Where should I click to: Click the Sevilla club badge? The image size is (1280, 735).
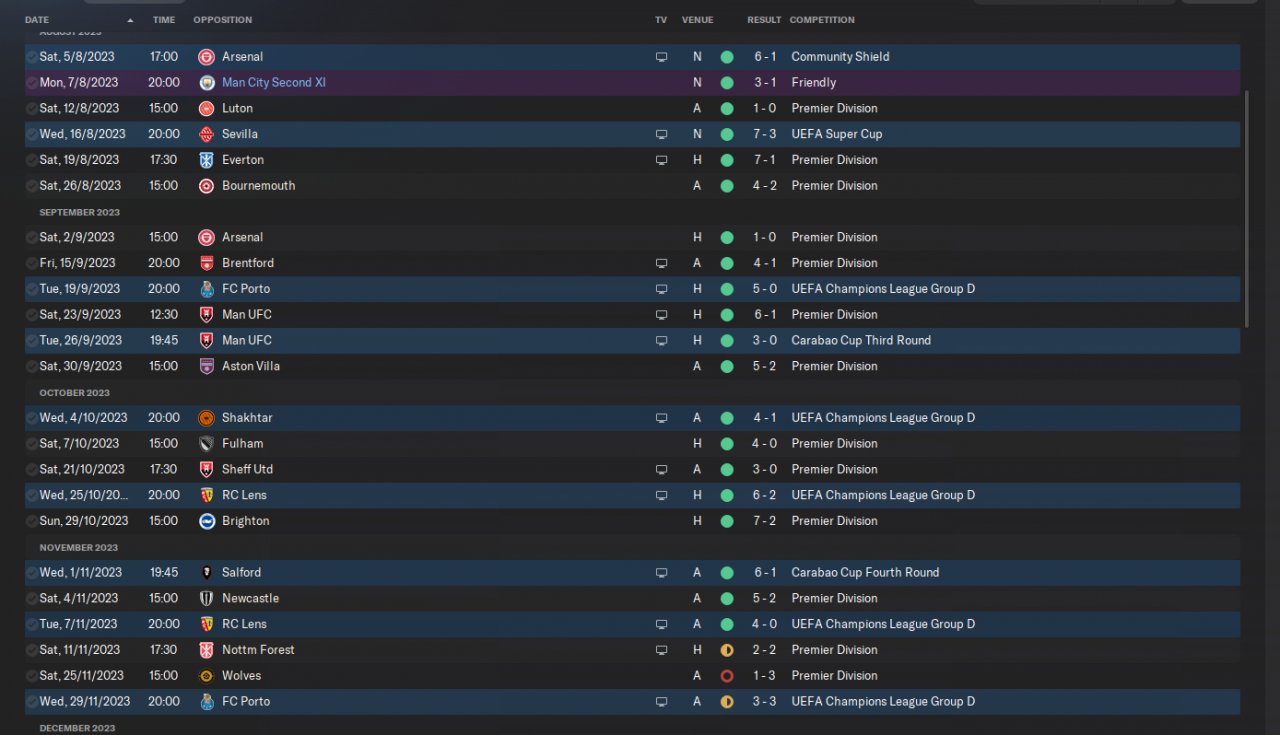[206, 134]
